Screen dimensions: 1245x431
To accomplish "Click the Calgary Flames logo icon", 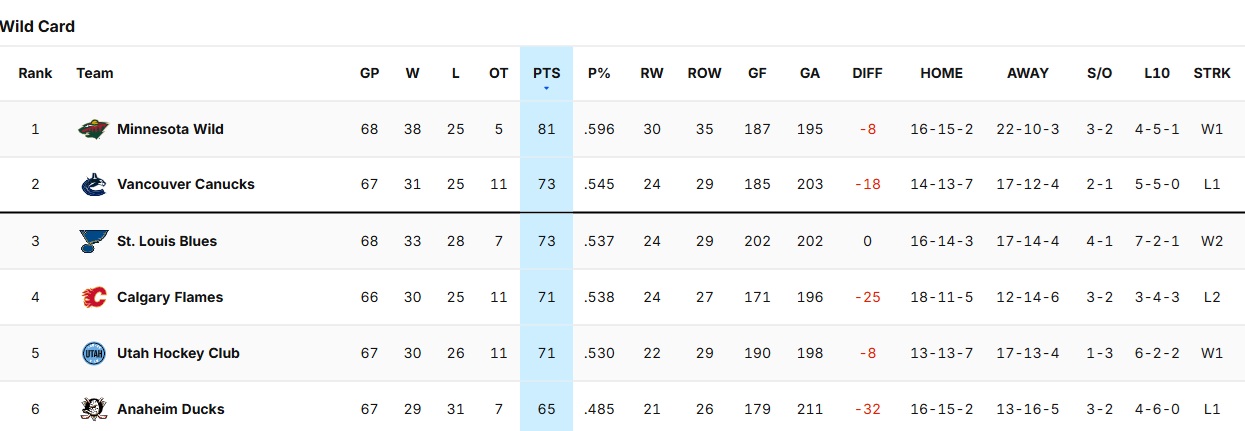I will point(93,297).
